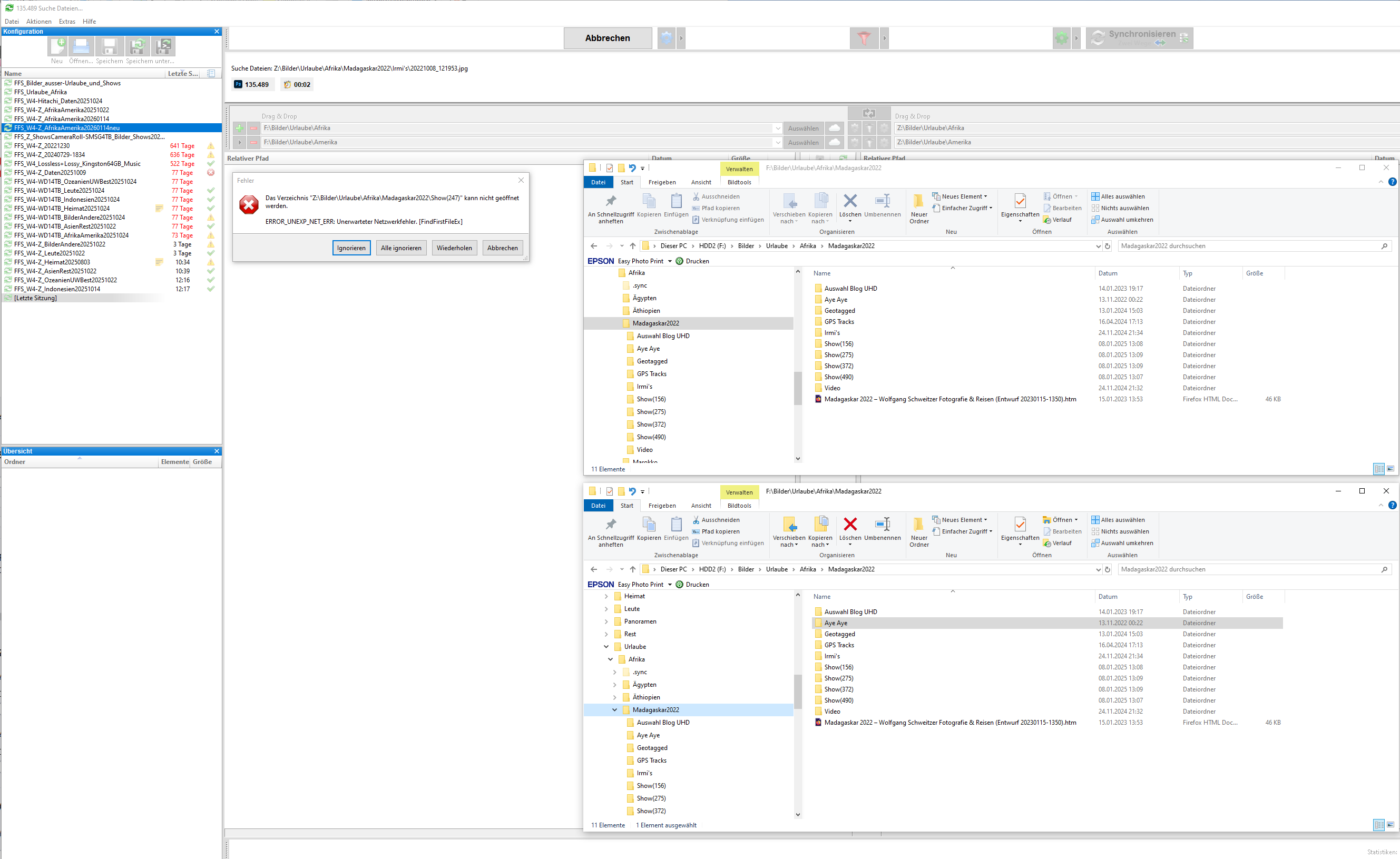Click Eigenschaften in lower Explorer window
This screenshot has width=1400, height=859.
click(x=1020, y=531)
